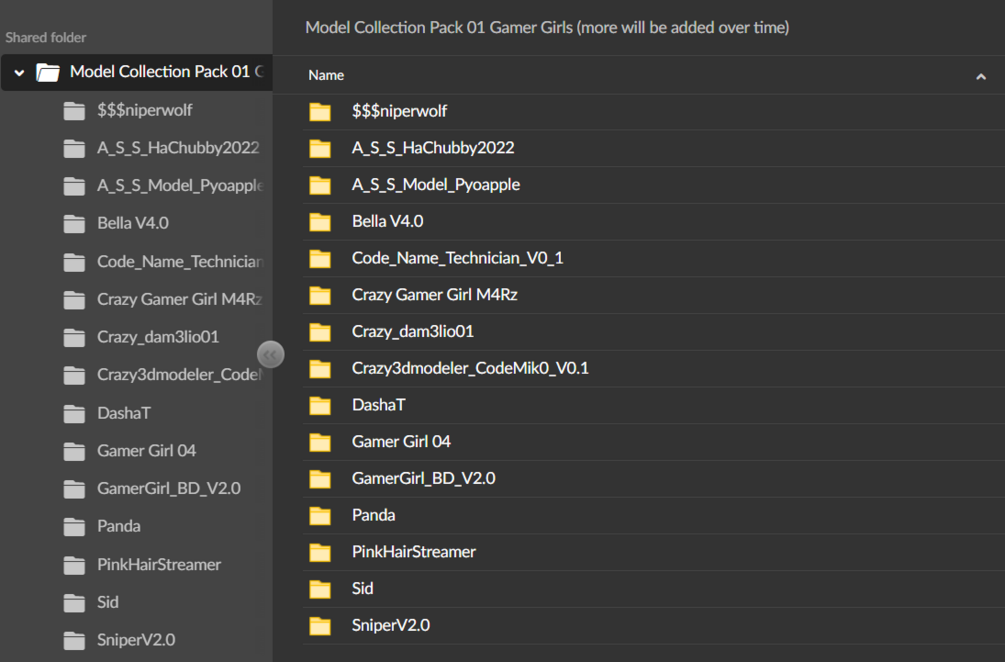Select GamerGirl_BD_V2.0 in the sidebar tree

point(169,489)
